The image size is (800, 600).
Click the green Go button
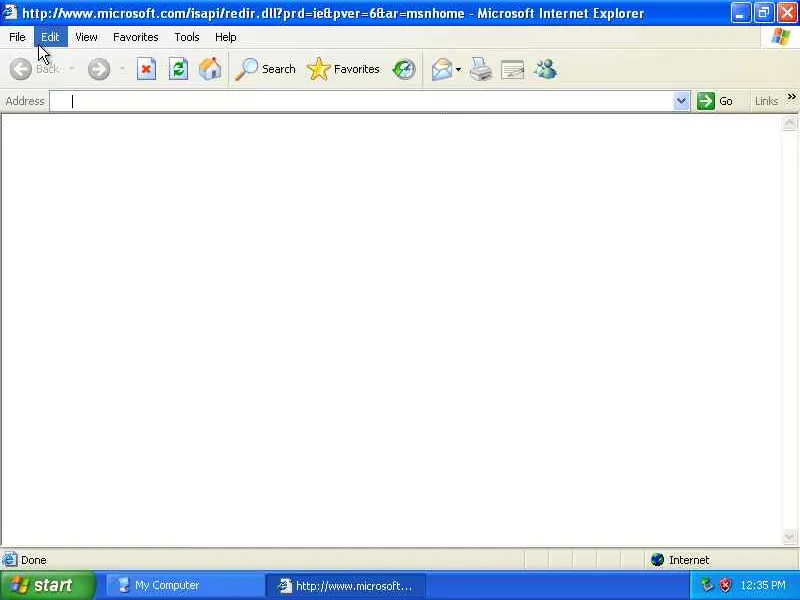click(715, 101)
